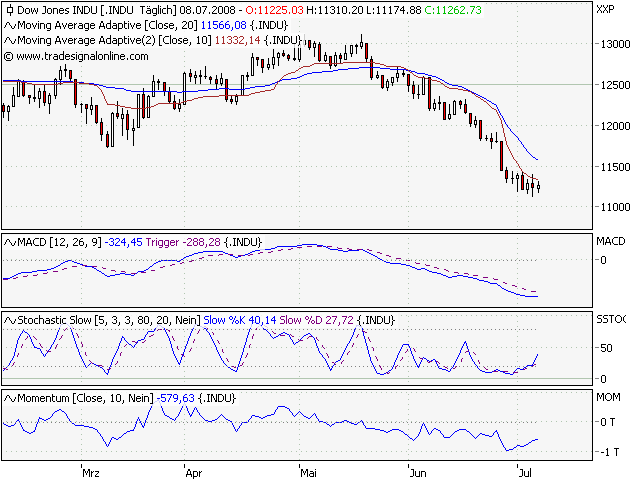Click the XXP price axis label

coord(605,10)
